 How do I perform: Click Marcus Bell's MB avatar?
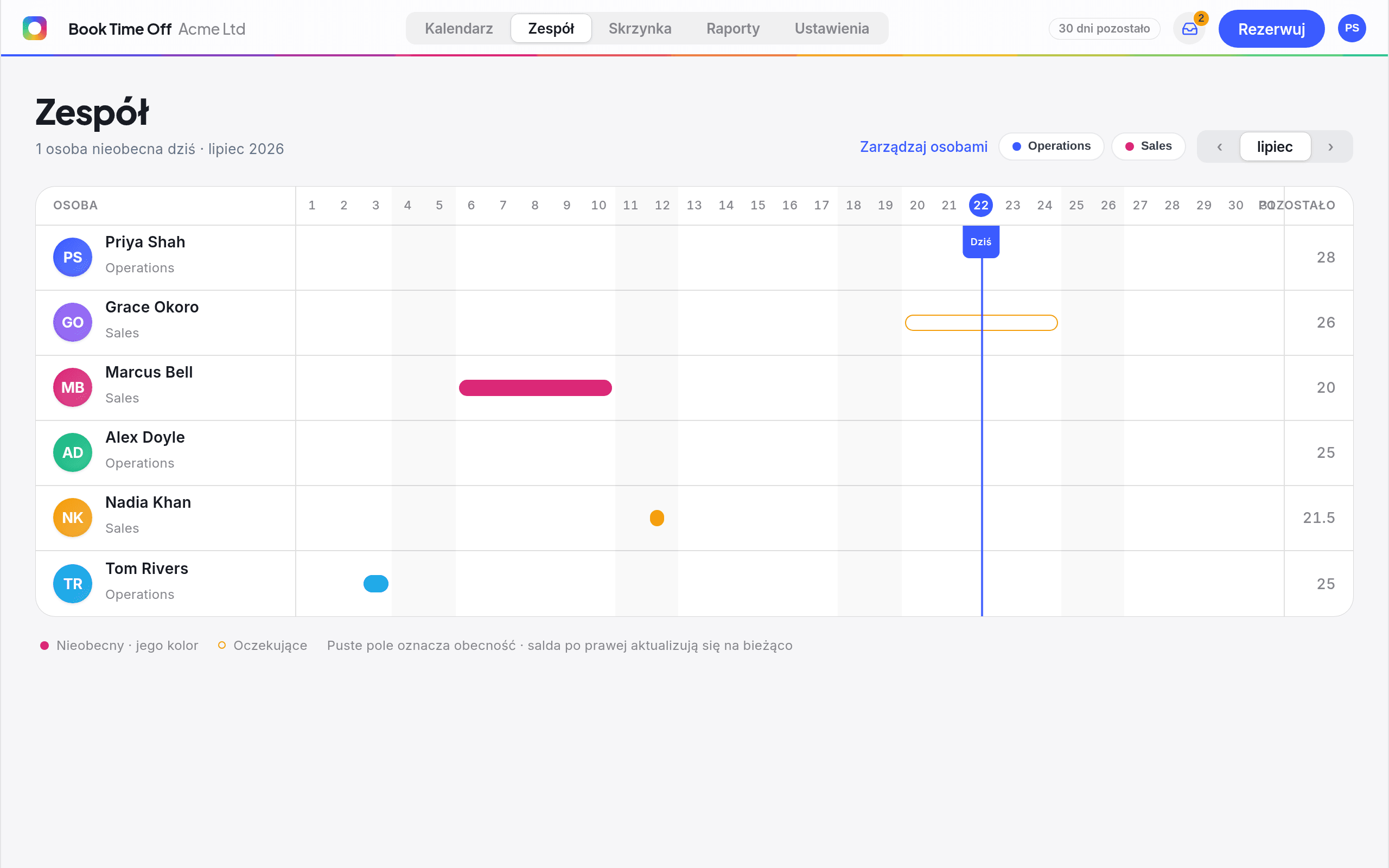pos(73,387)
